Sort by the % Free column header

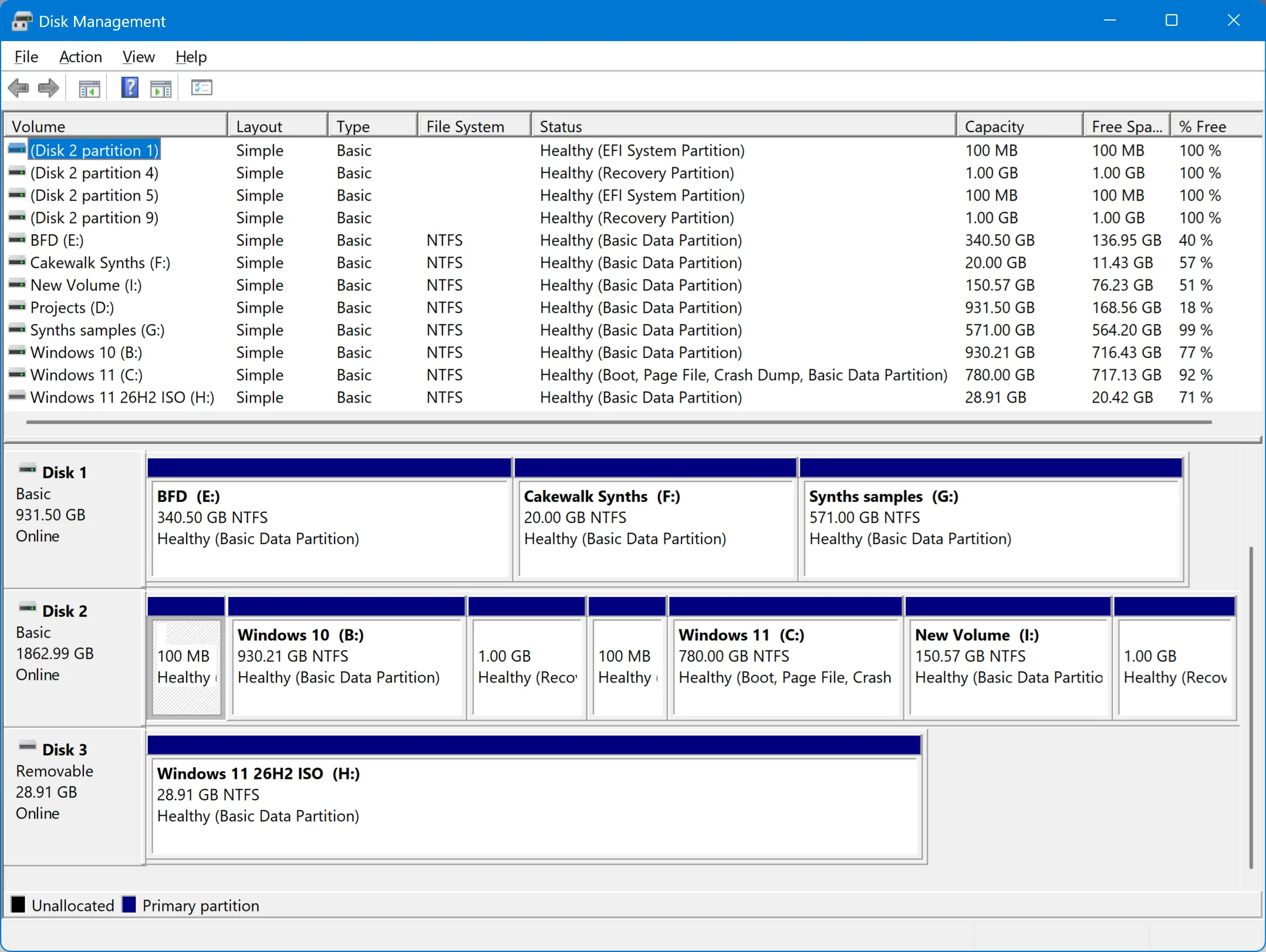pyautogui.click(x=1217, y=126)
